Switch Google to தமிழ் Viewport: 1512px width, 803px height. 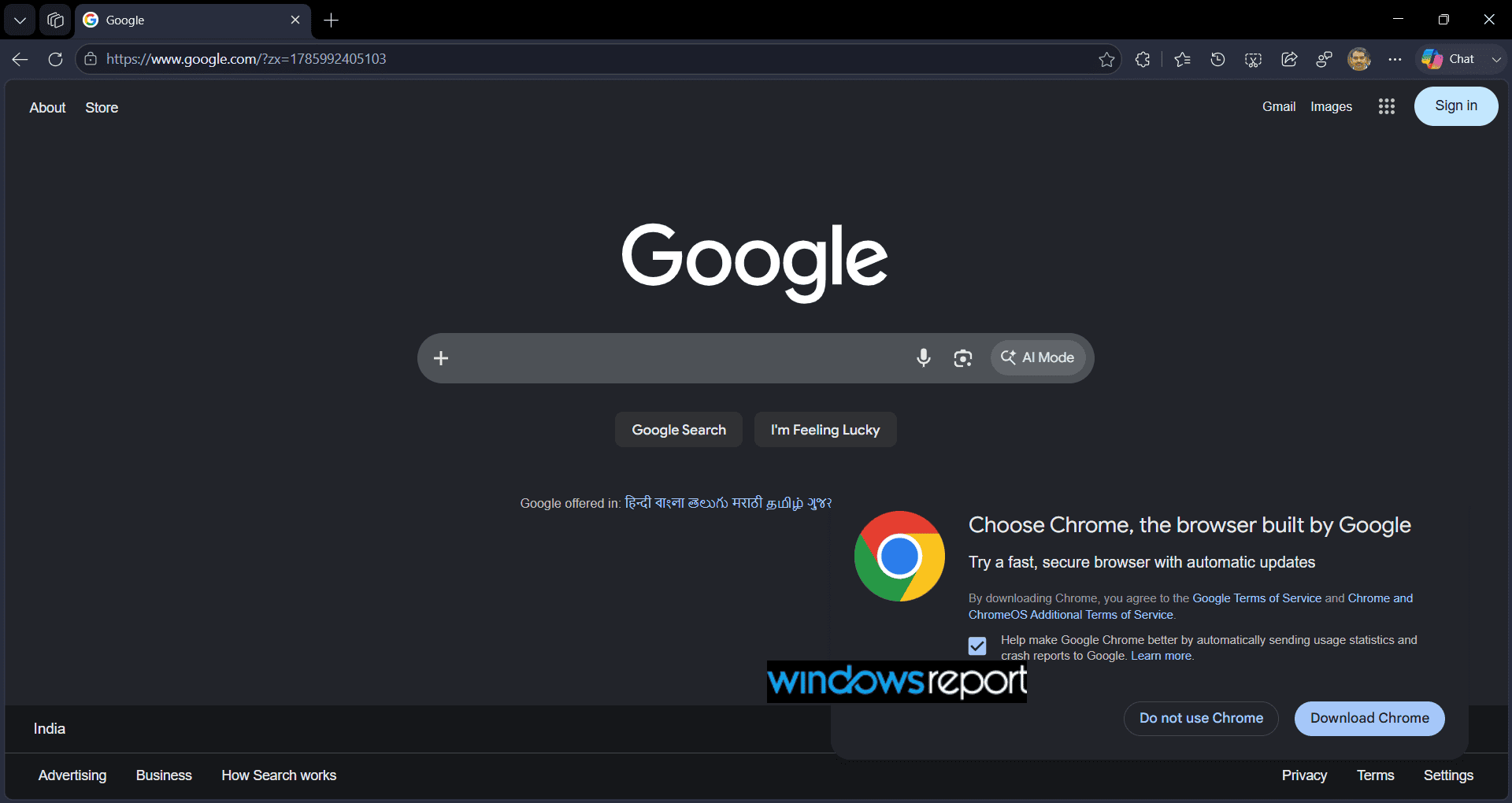[x=785, y=502]
